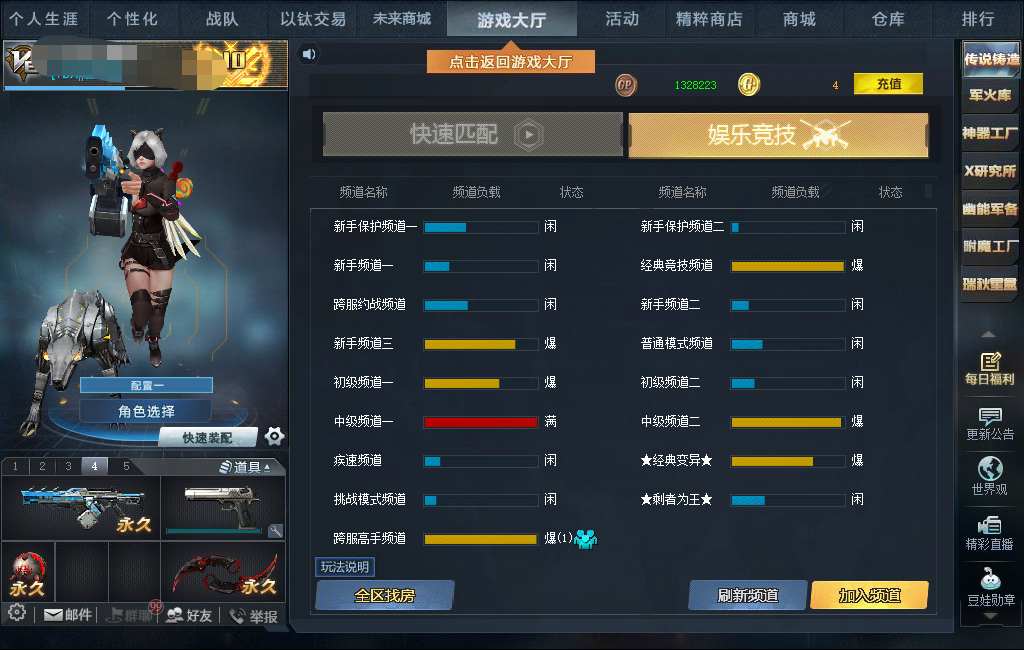This screenshot has width=1024, height=650.
Task: Expand the 道具 items dropdown
Action: 245,466
